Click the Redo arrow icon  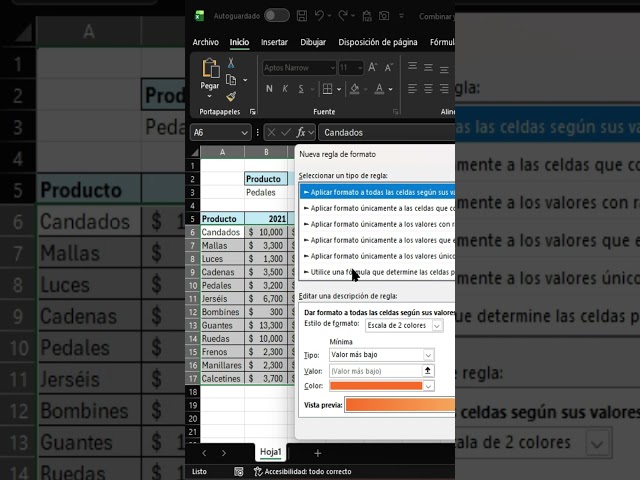click(x=343, y=16)
